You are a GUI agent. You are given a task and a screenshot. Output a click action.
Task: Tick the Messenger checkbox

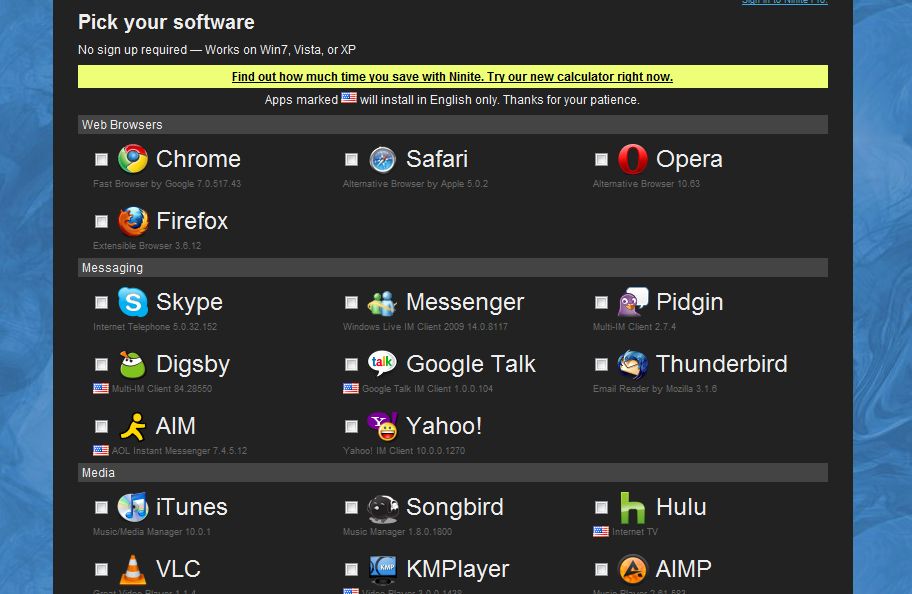(351, 303)
